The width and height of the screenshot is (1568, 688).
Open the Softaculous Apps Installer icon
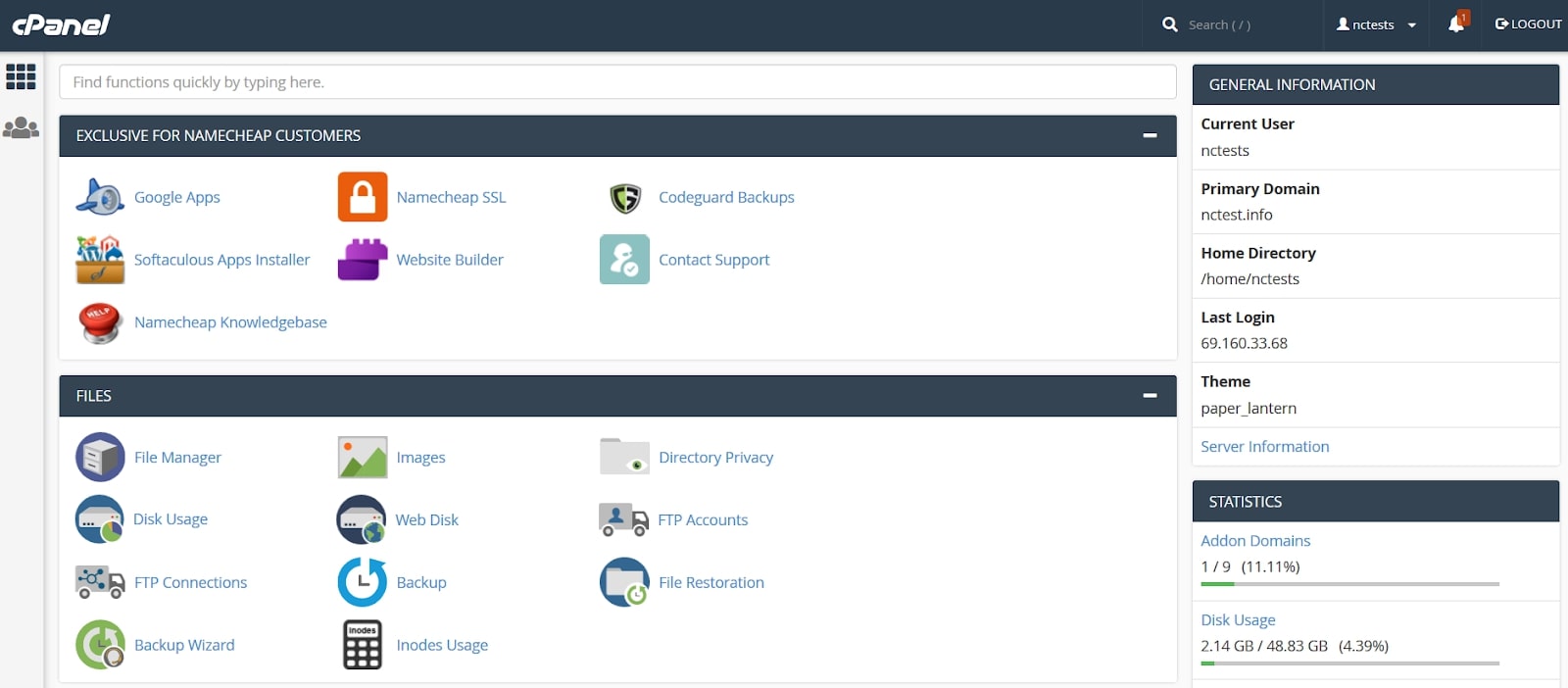coord(100,260)
